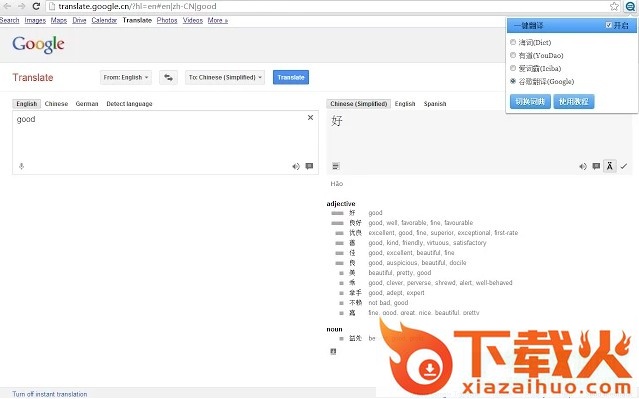Screen dimensions: 639x399
Task: Select the English target language tab
Action: pyautogui.click(x=405, y=104)
